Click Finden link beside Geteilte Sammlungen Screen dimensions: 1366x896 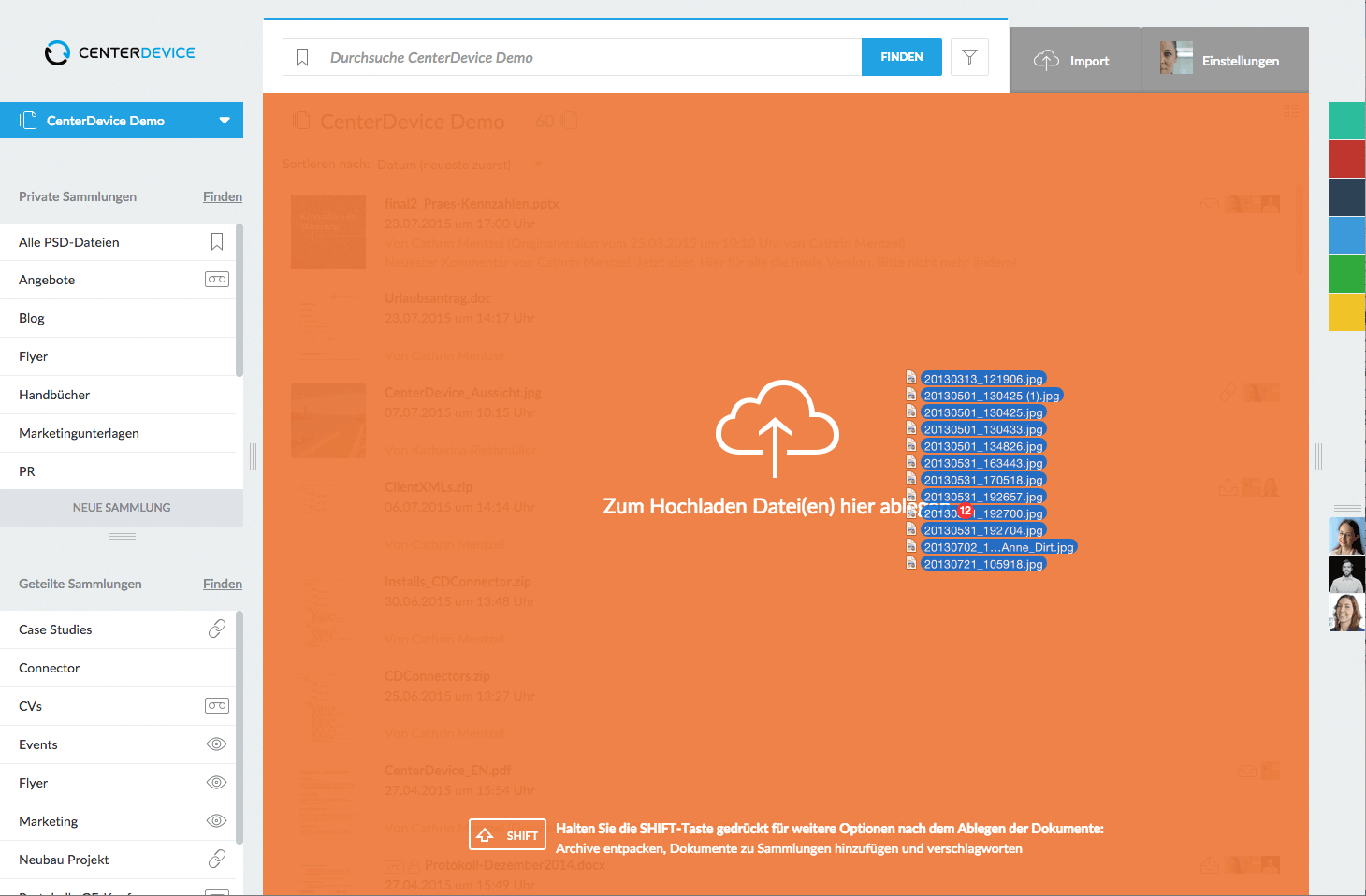click(x=223, y=584)
